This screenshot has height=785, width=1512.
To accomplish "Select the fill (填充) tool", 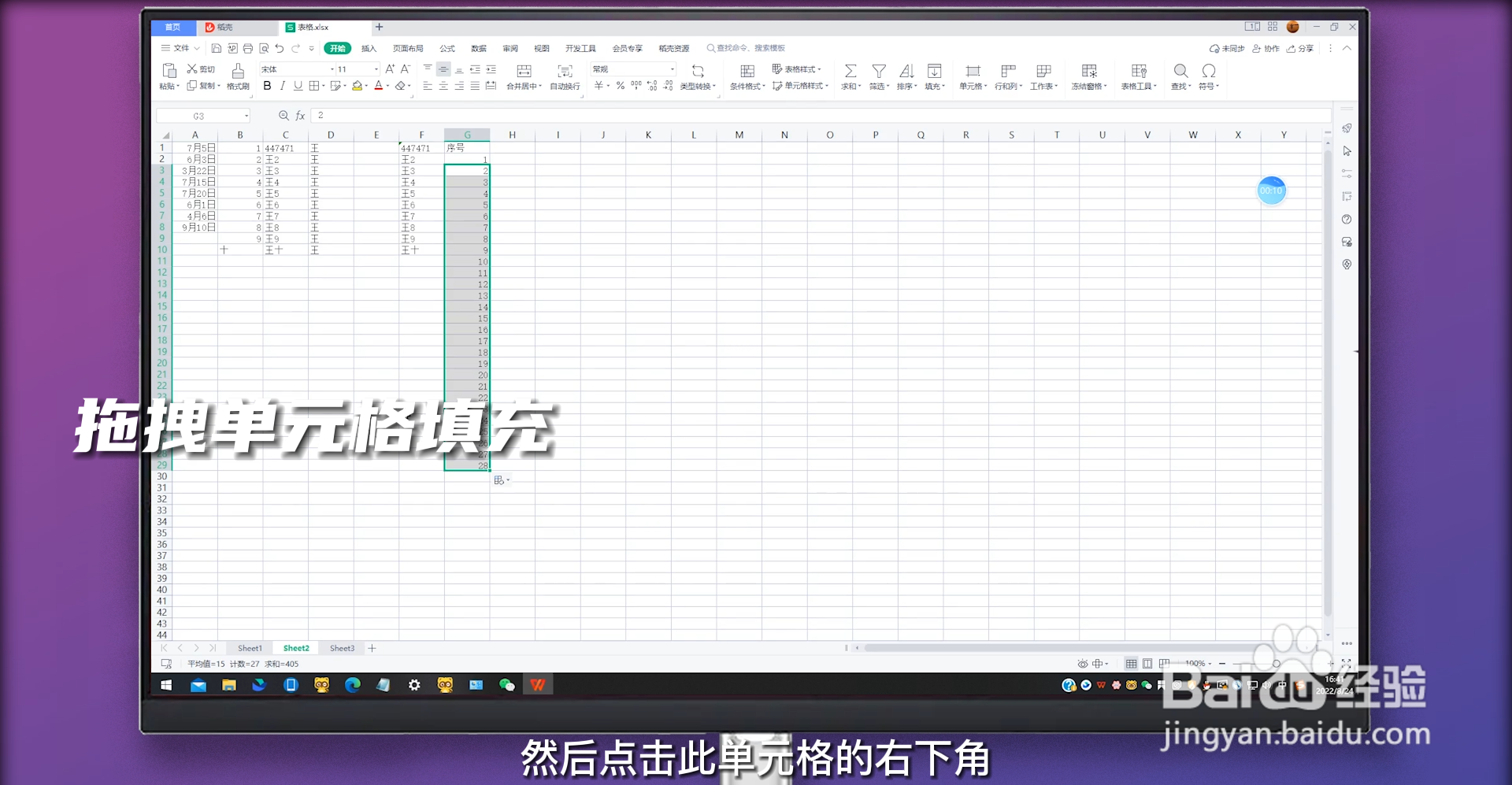I will click(934, 76).
